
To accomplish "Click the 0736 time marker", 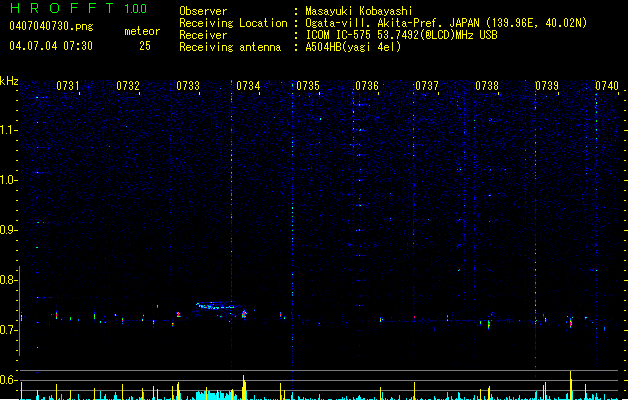I will (x=367, y=86).
